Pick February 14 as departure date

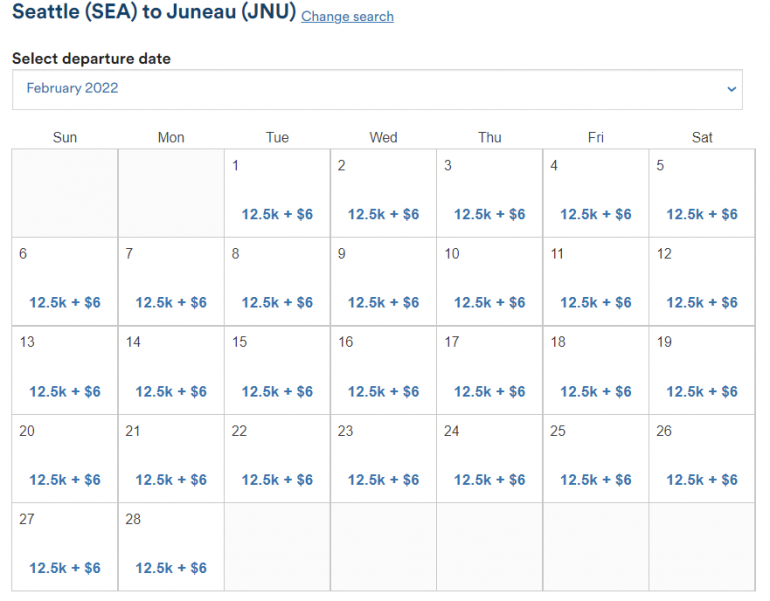click(x=171, y=370)
